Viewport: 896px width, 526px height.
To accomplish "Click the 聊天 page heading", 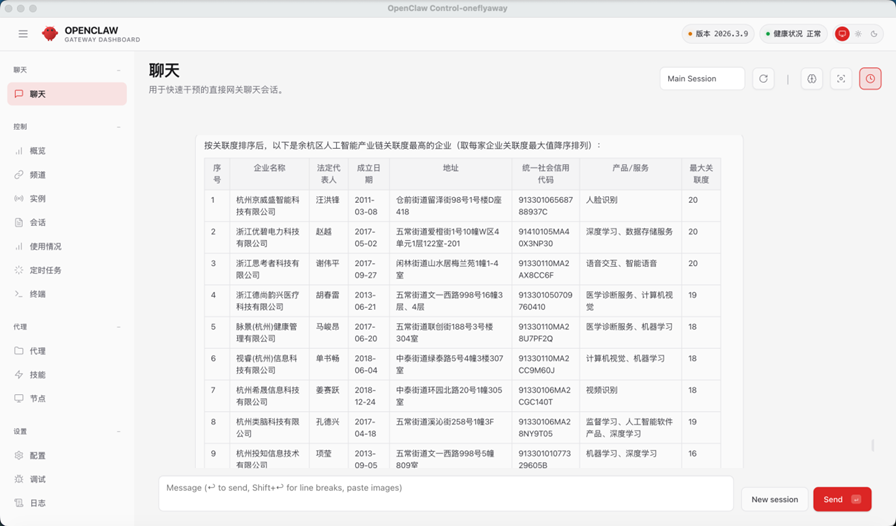I will pos(165,71).
